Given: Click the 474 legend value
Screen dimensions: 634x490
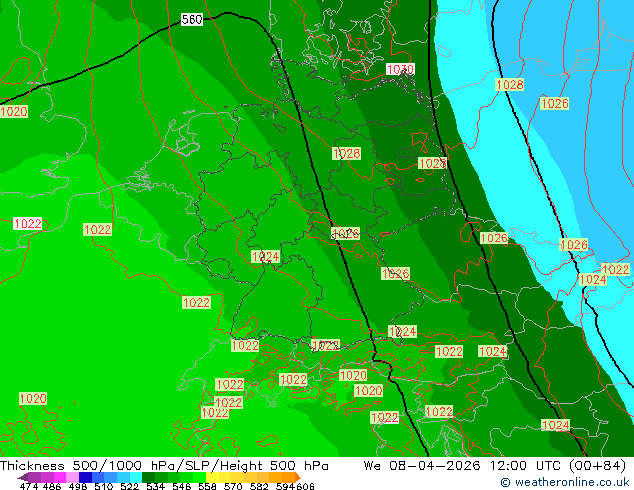Looking at the screenshot, I should click(x=29, y=486).
